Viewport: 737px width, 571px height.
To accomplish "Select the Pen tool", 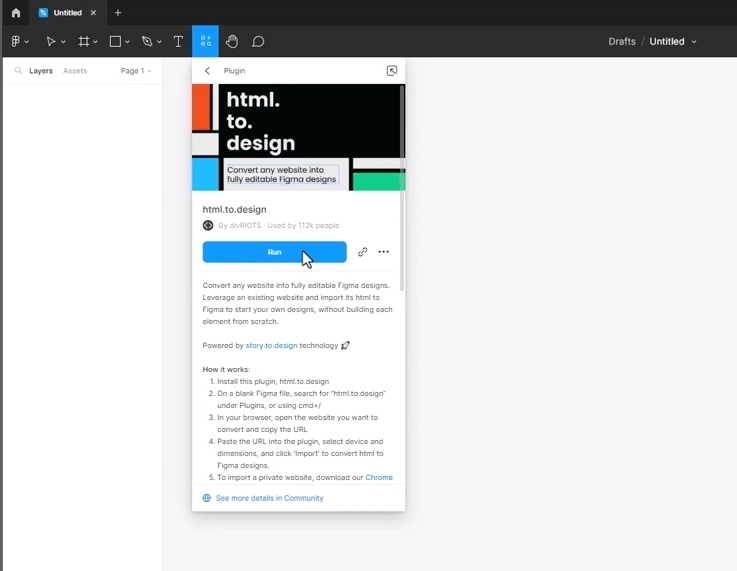I will click(147, 41).
